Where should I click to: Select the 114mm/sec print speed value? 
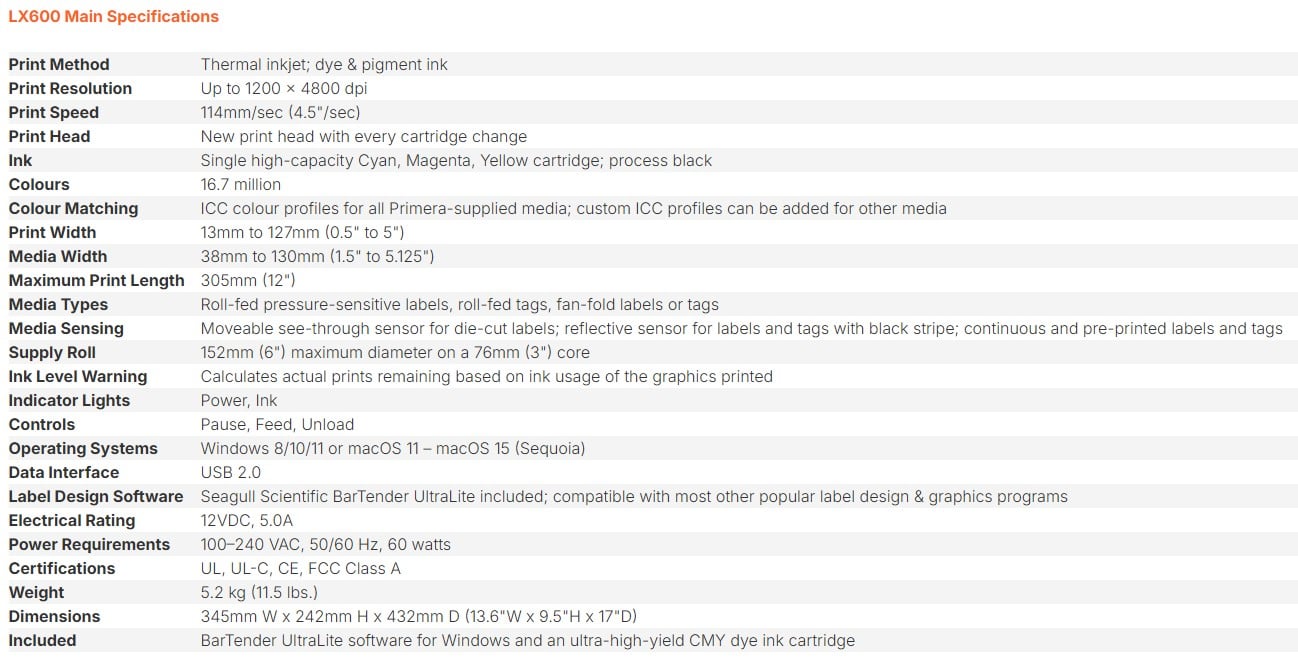coord(280,112)
